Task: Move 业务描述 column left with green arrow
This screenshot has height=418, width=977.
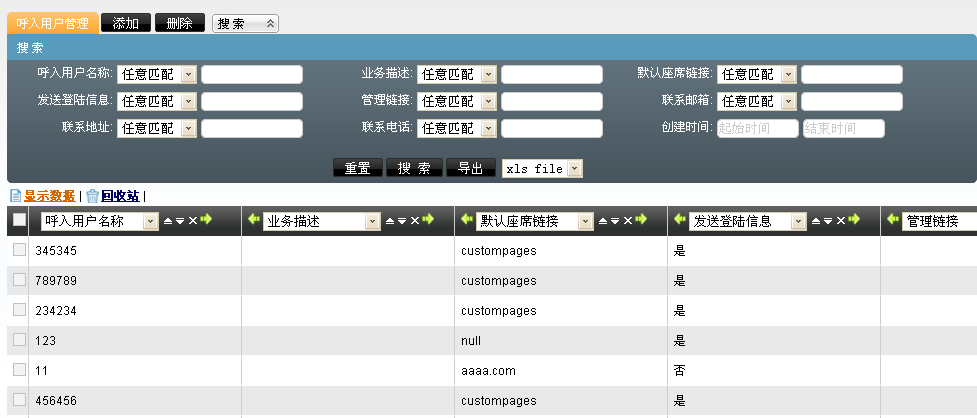Action: point(254,221)
